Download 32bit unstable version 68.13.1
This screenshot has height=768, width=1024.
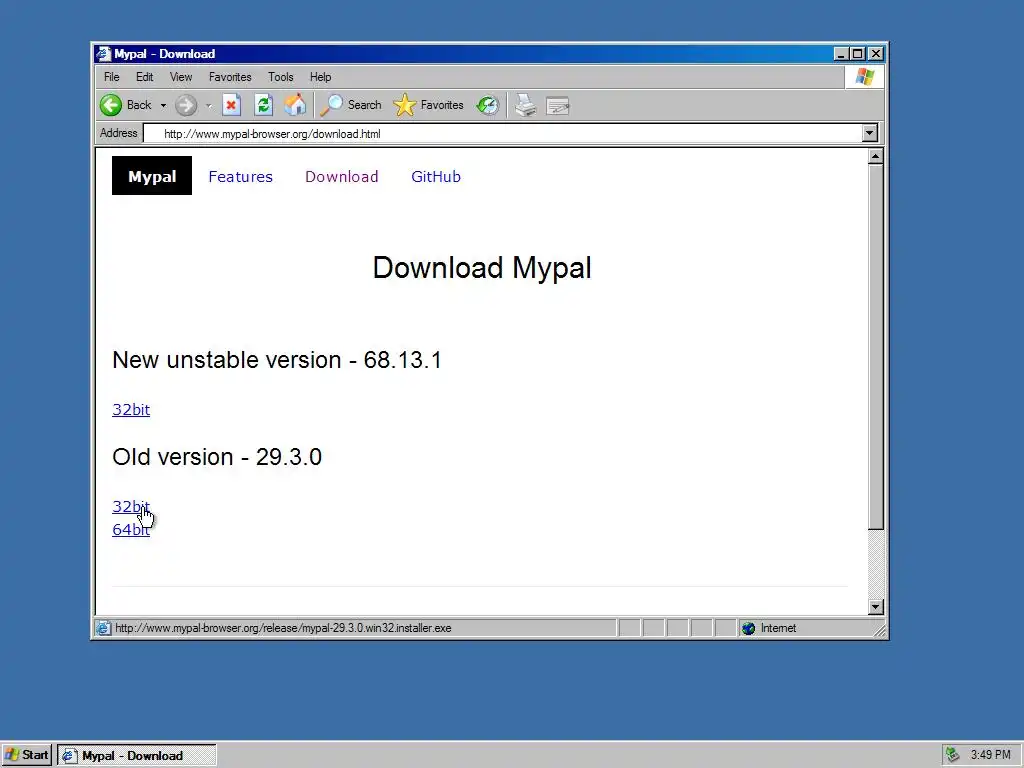coord(131,409)
